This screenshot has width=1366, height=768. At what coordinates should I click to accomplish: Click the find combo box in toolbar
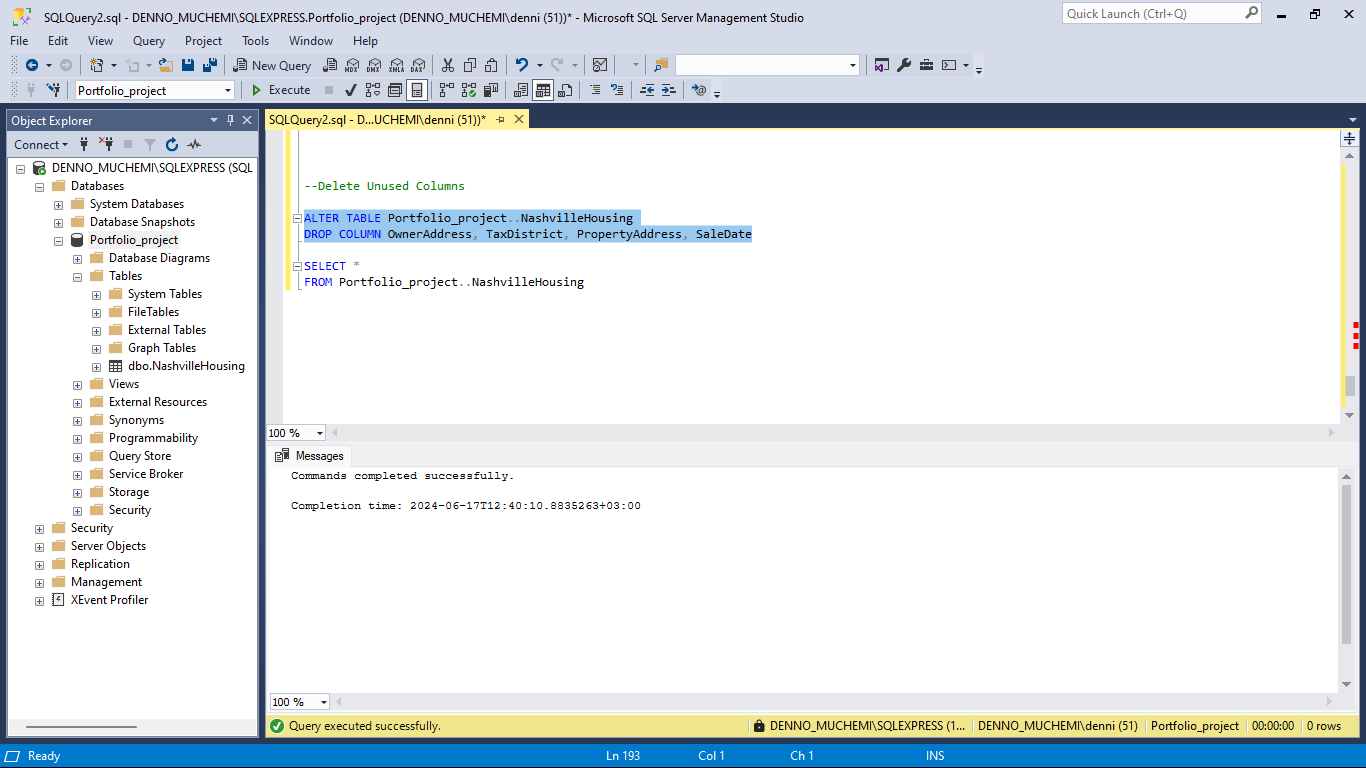point(767,65)
